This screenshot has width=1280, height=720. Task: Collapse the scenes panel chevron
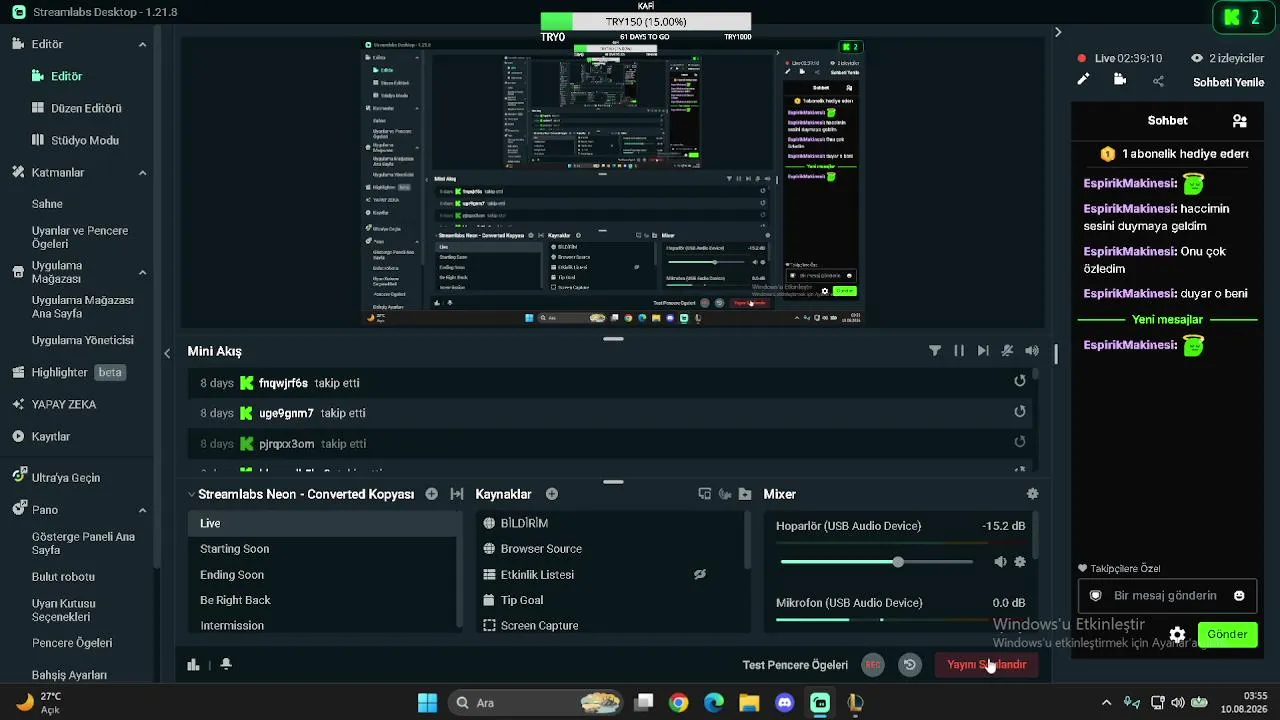coord(191,494)
